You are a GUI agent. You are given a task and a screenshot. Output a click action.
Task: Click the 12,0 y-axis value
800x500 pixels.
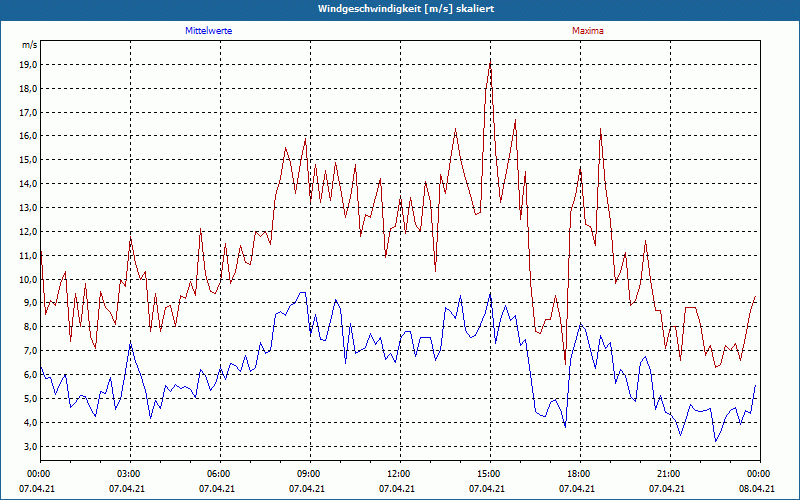coord(29,232)
